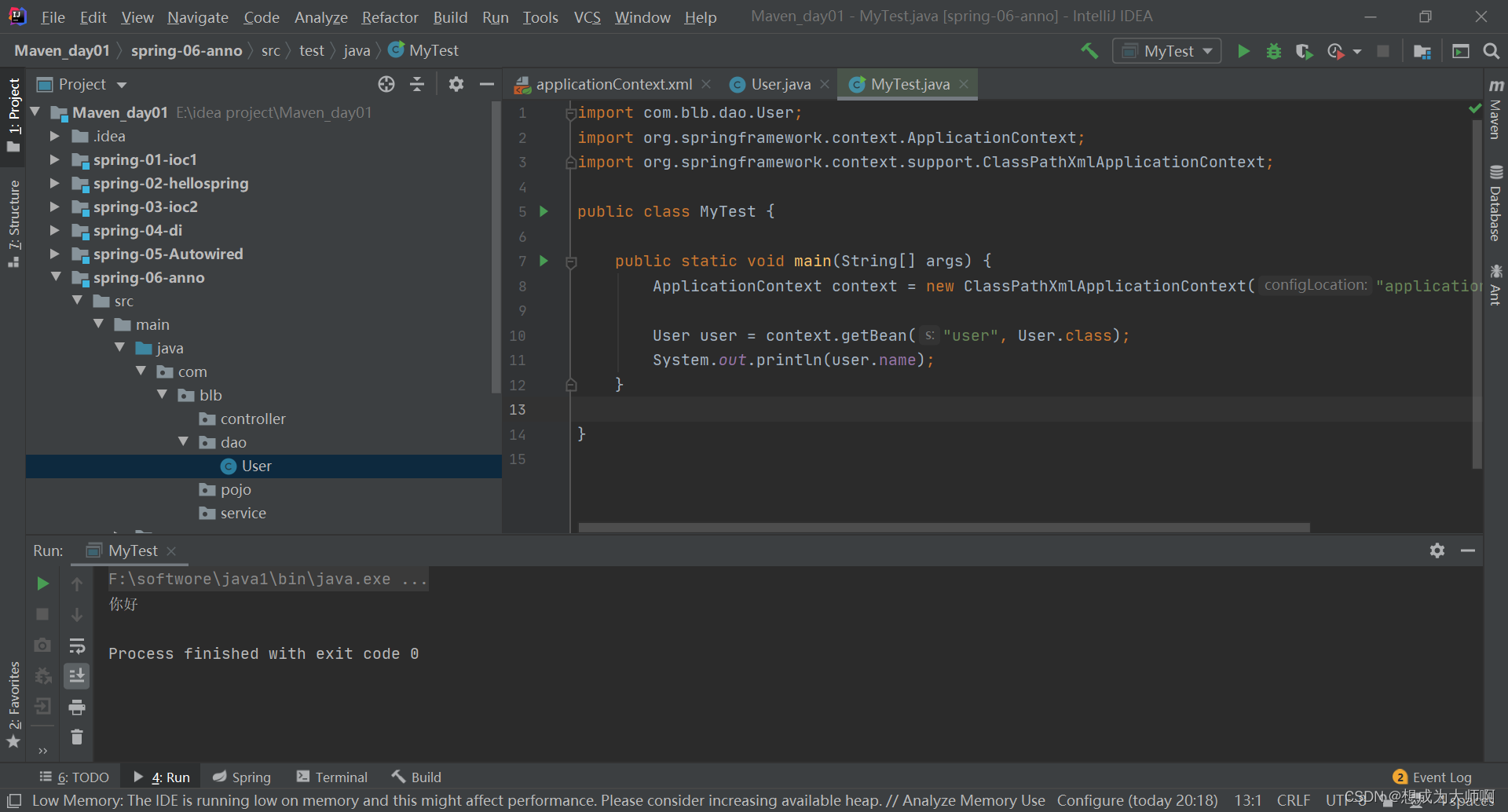This screenshot has width=1508, height=812.
Task: Open the 6: TODO tool window
Action: point(75,777)
